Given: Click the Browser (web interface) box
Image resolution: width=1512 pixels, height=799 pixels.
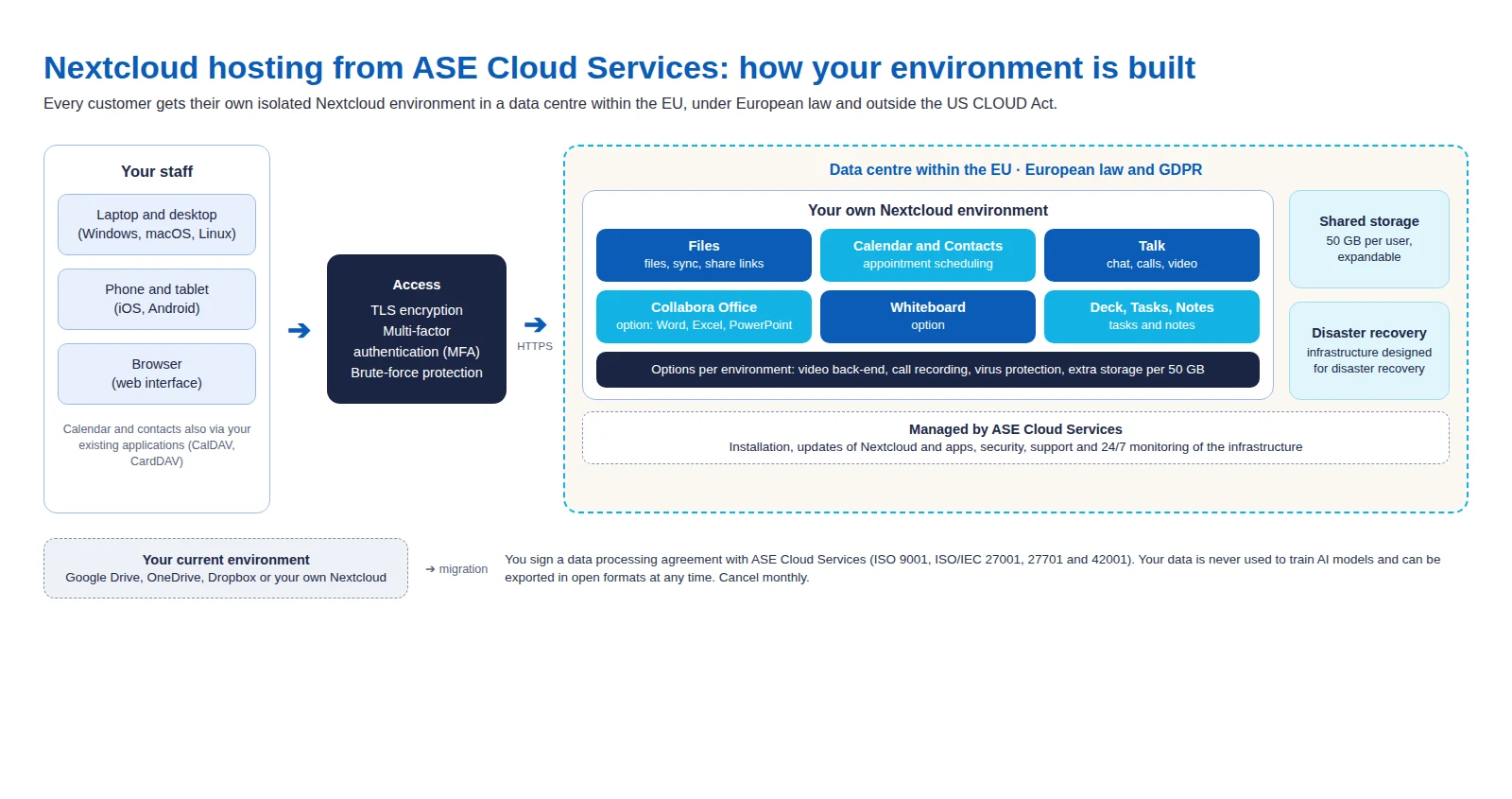Looking at the screenshot, I should coord(157,373).
